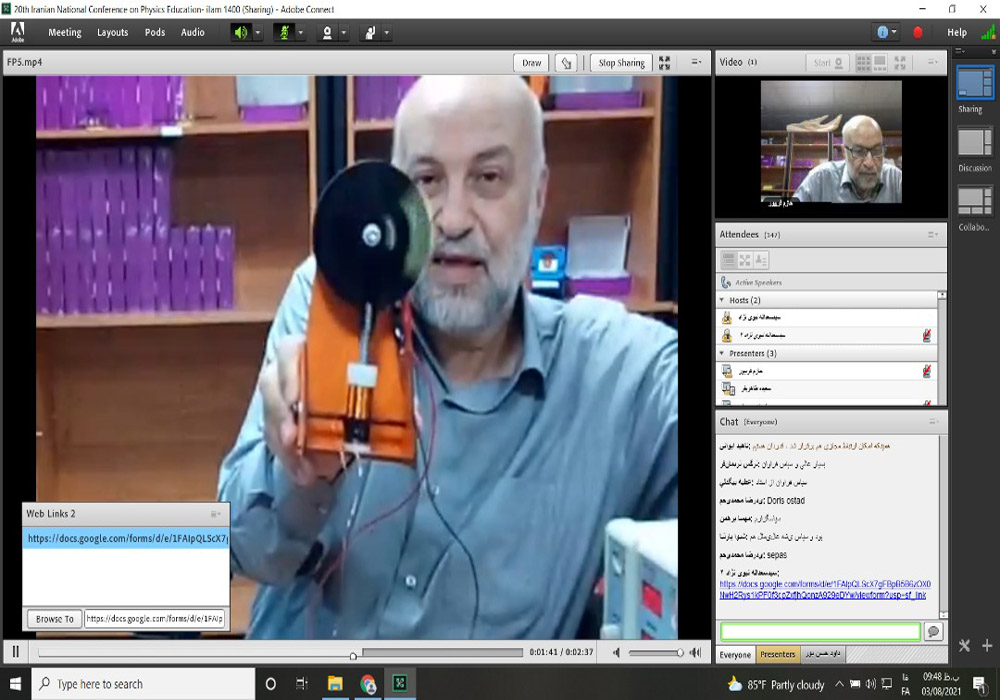Switch the video pod to grid view
This screenshot has width=1000, height=700.
click(863, 62)
